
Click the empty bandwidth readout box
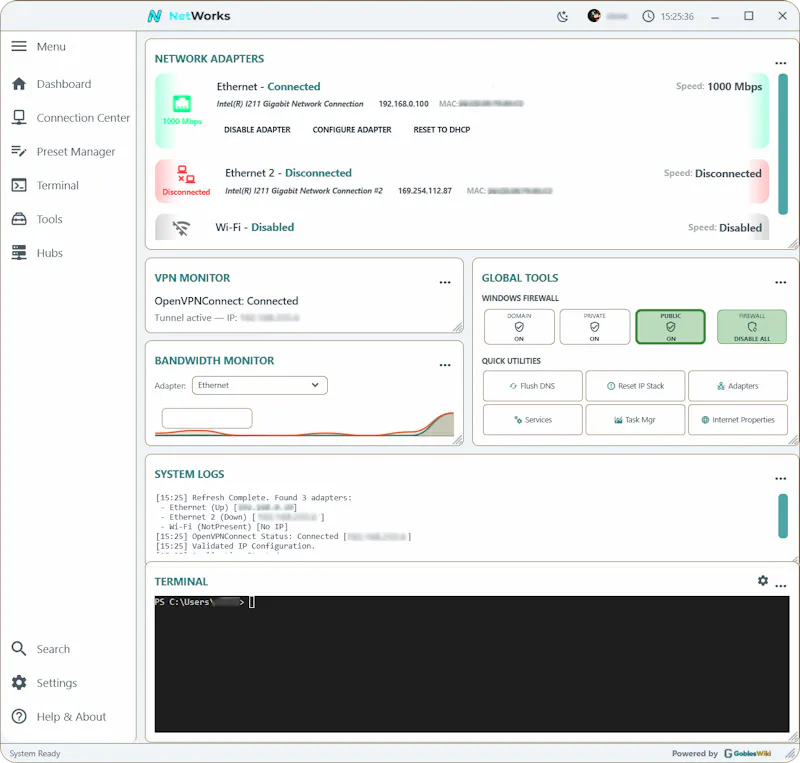coord(207,418)
